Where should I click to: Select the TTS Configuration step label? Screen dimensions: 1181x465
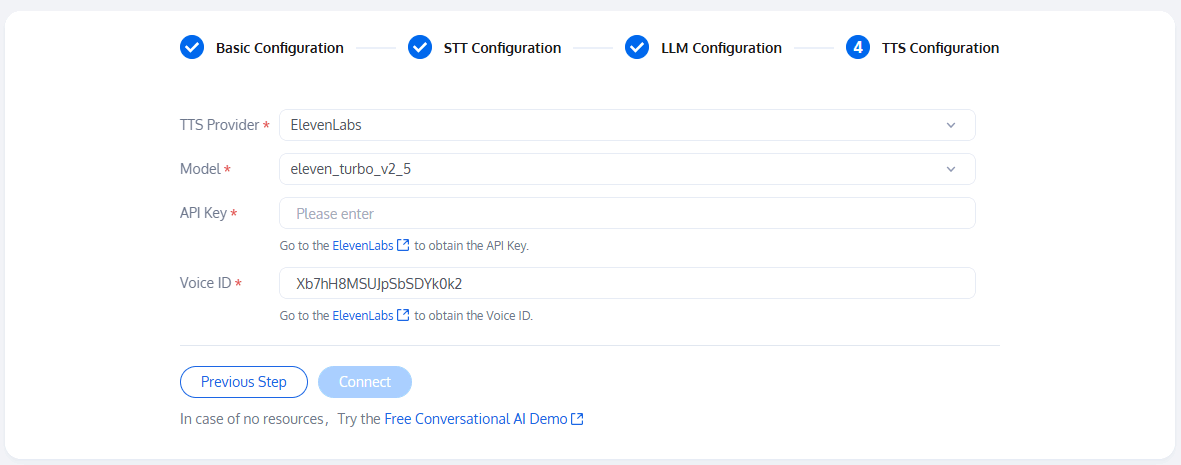click(940, 48)
